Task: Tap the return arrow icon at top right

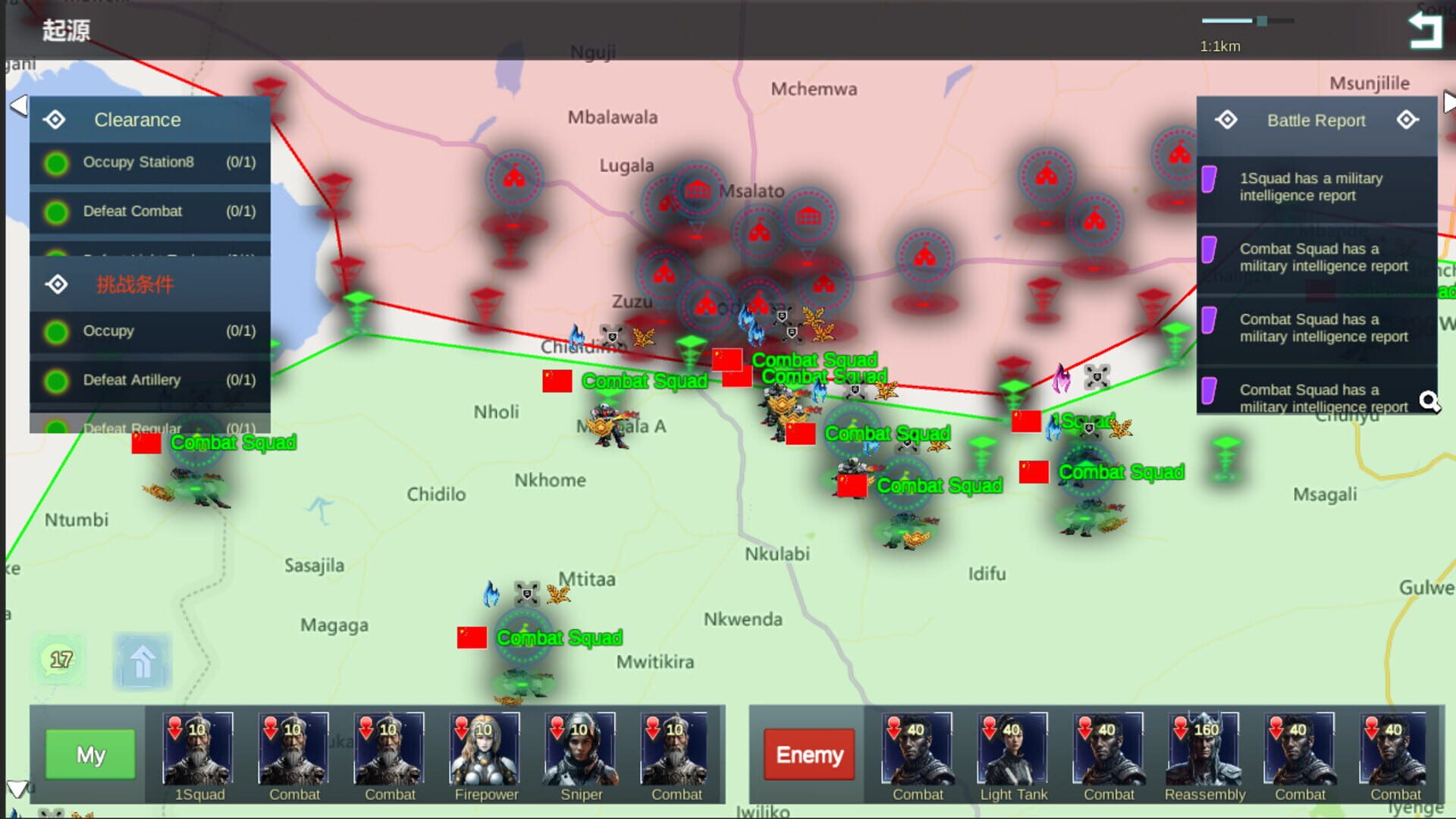Action: point(1424,28)
